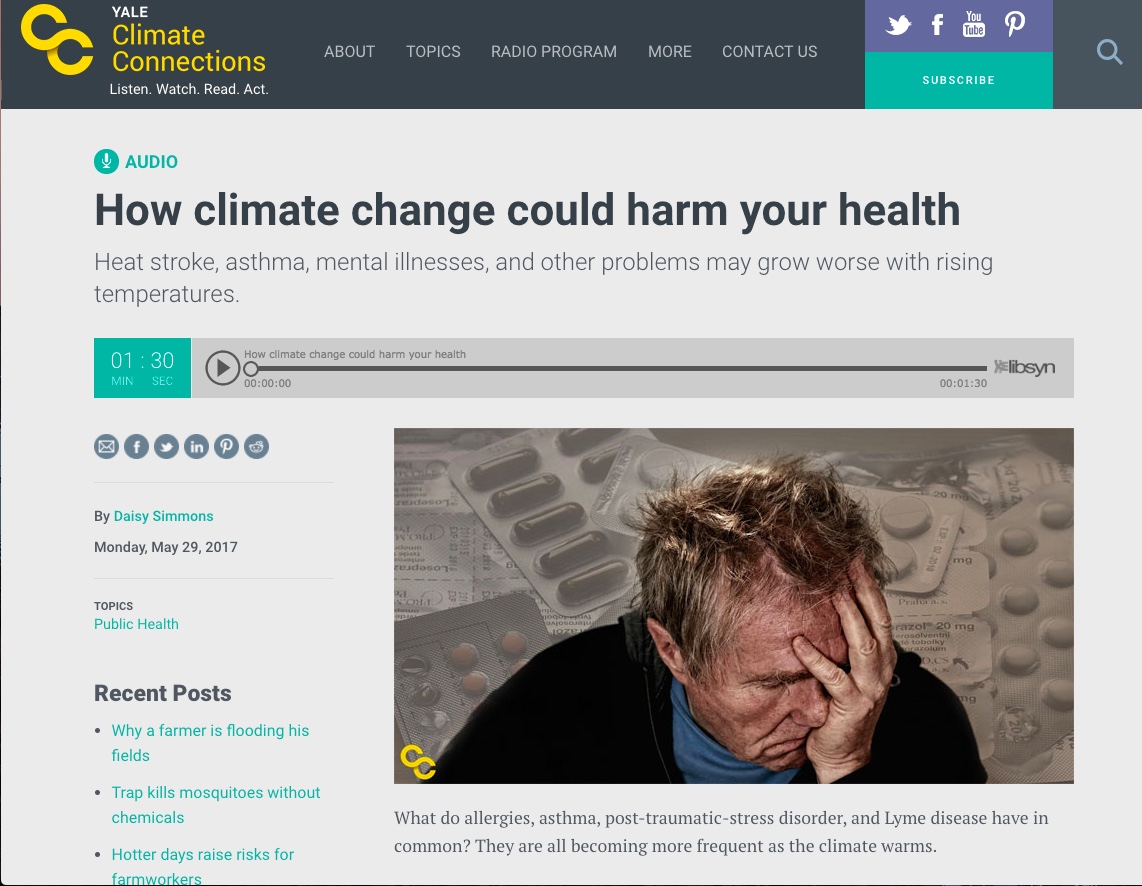Open the Public Health topic link
Viewport: 1142px width, 886px height.
click(136, 624)
